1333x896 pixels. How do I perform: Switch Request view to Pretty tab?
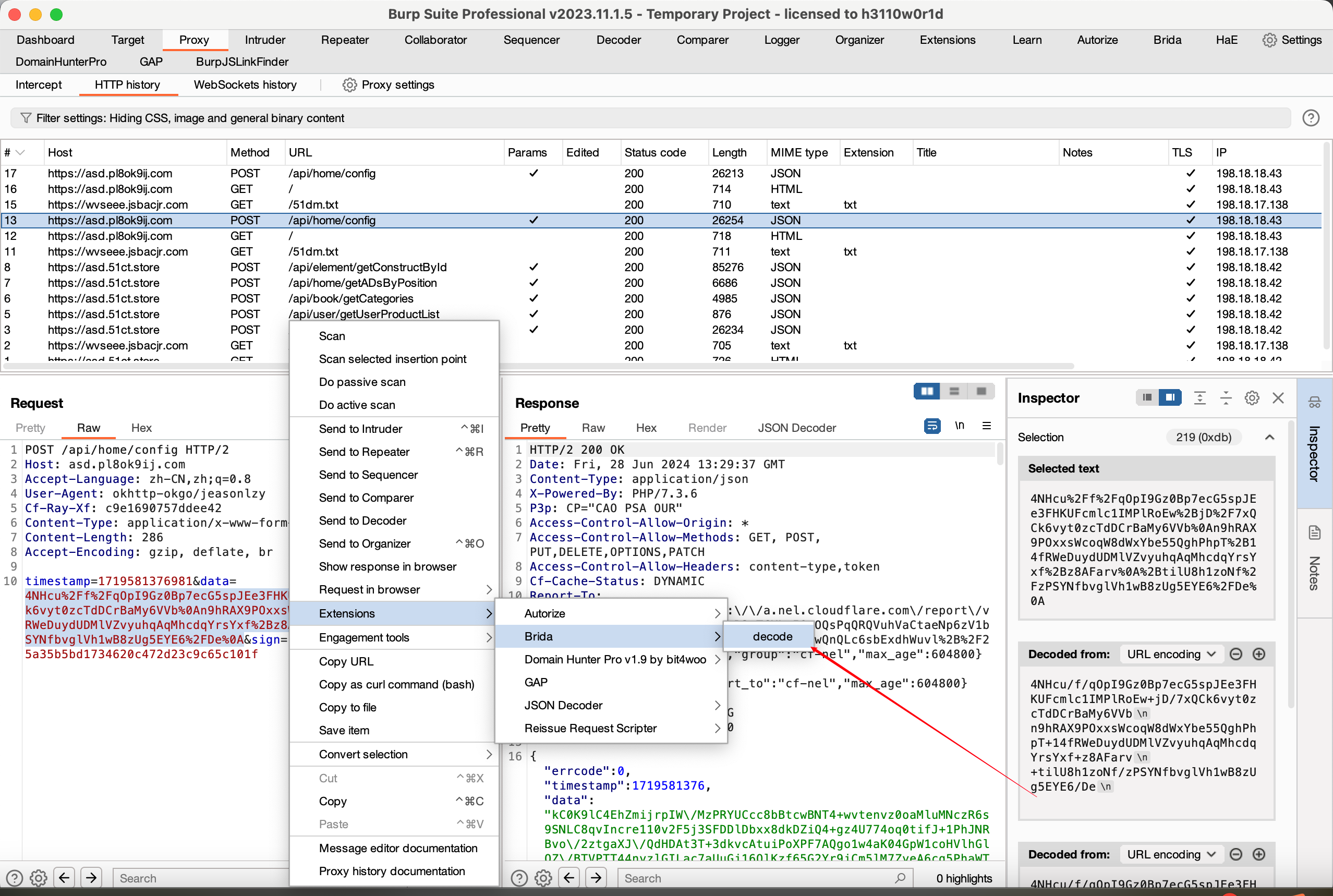point(30,428)
